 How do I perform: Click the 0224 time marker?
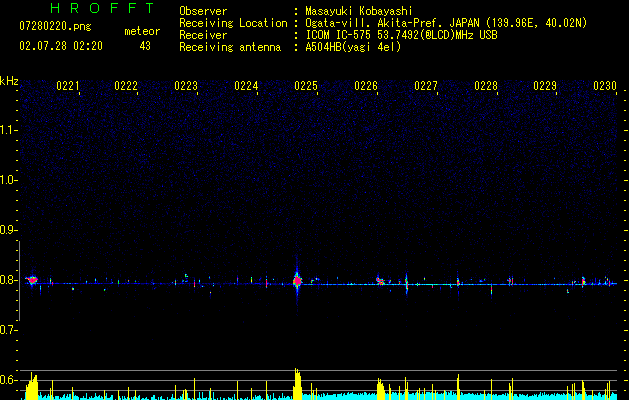[x=246, y=86]
